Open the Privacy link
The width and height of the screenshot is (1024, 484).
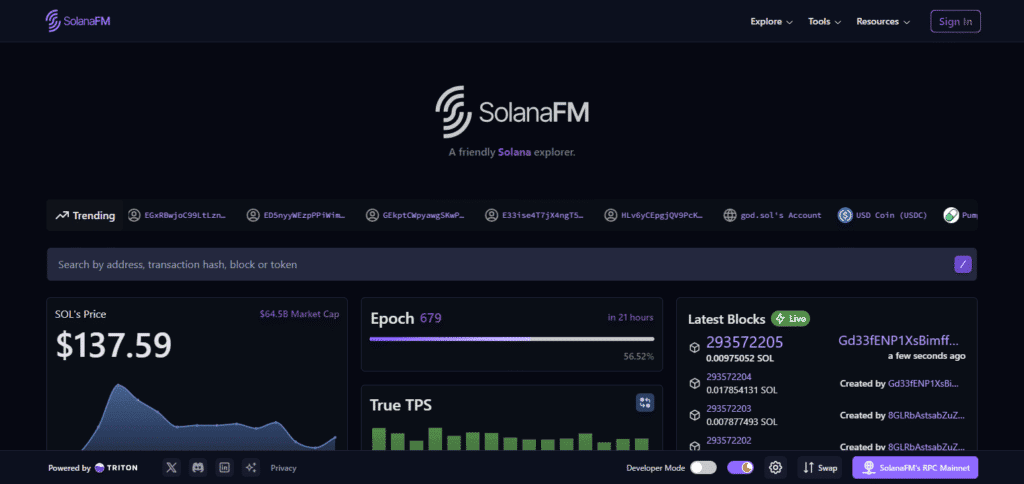283,468
